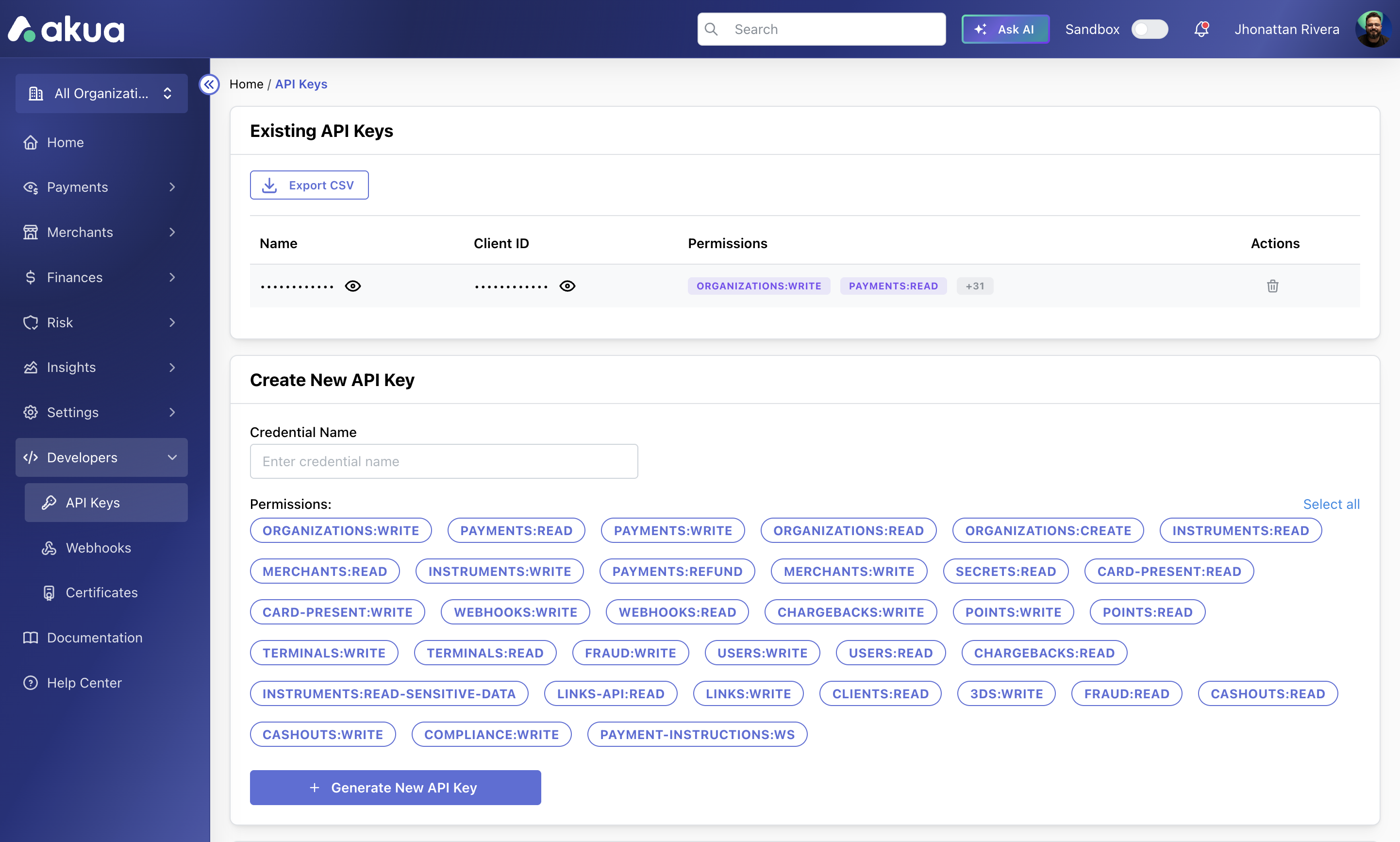Collapse the Developers section
Screen dimensions: 1400x842
pos(101,457)
